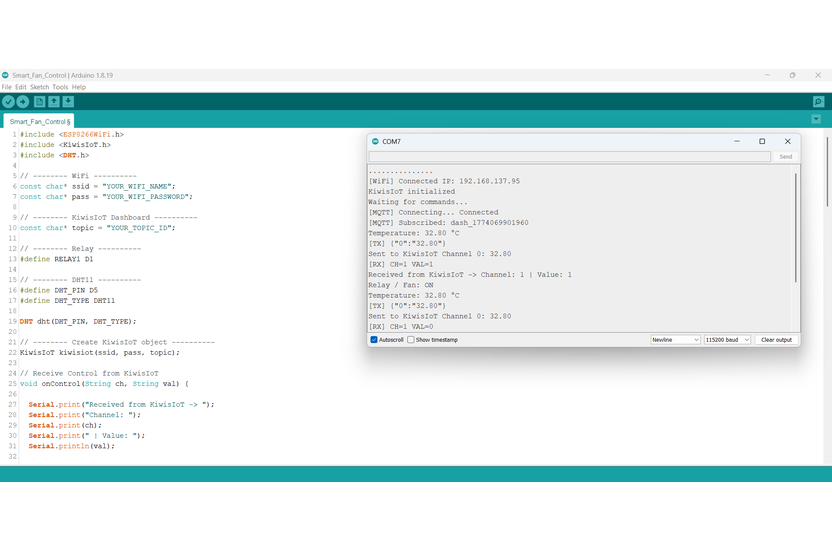This screenshot has height=551, width=832.
Task: Click the Verify sketch checkmark icon
Action: pyautogui.click(x=8, y=101)
